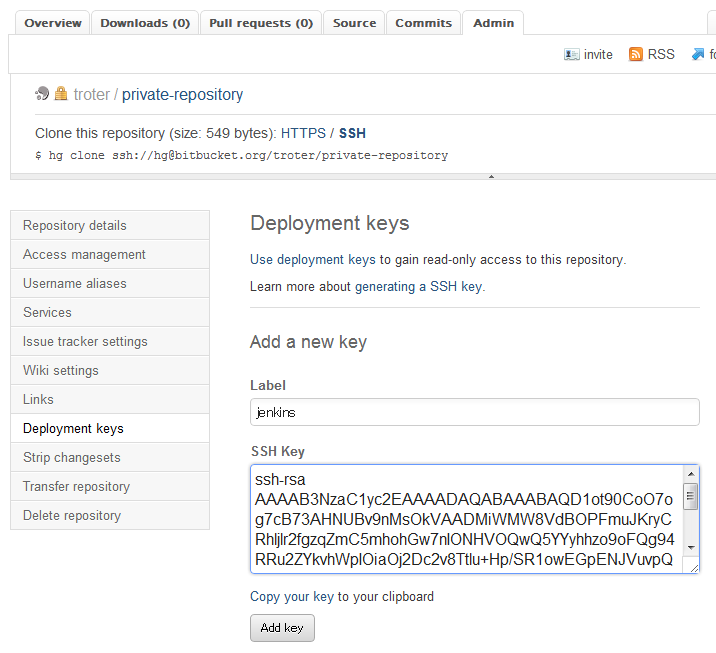Select the Admin tab
716x653 pixels.
point(493,23)
